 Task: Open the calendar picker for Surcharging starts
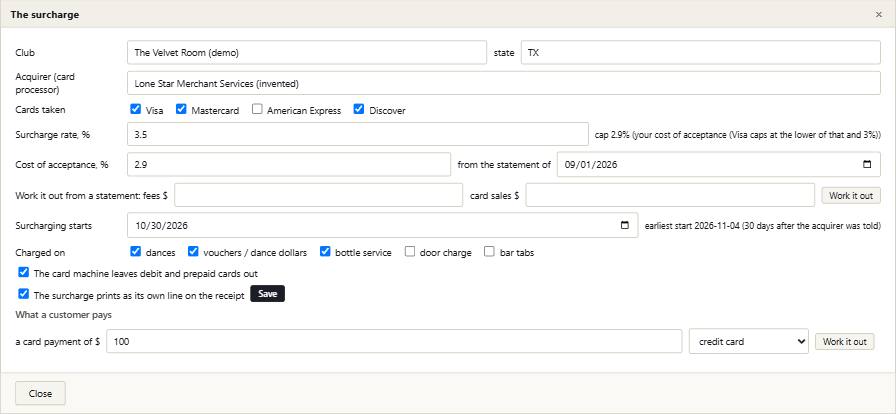coord(625,225)
